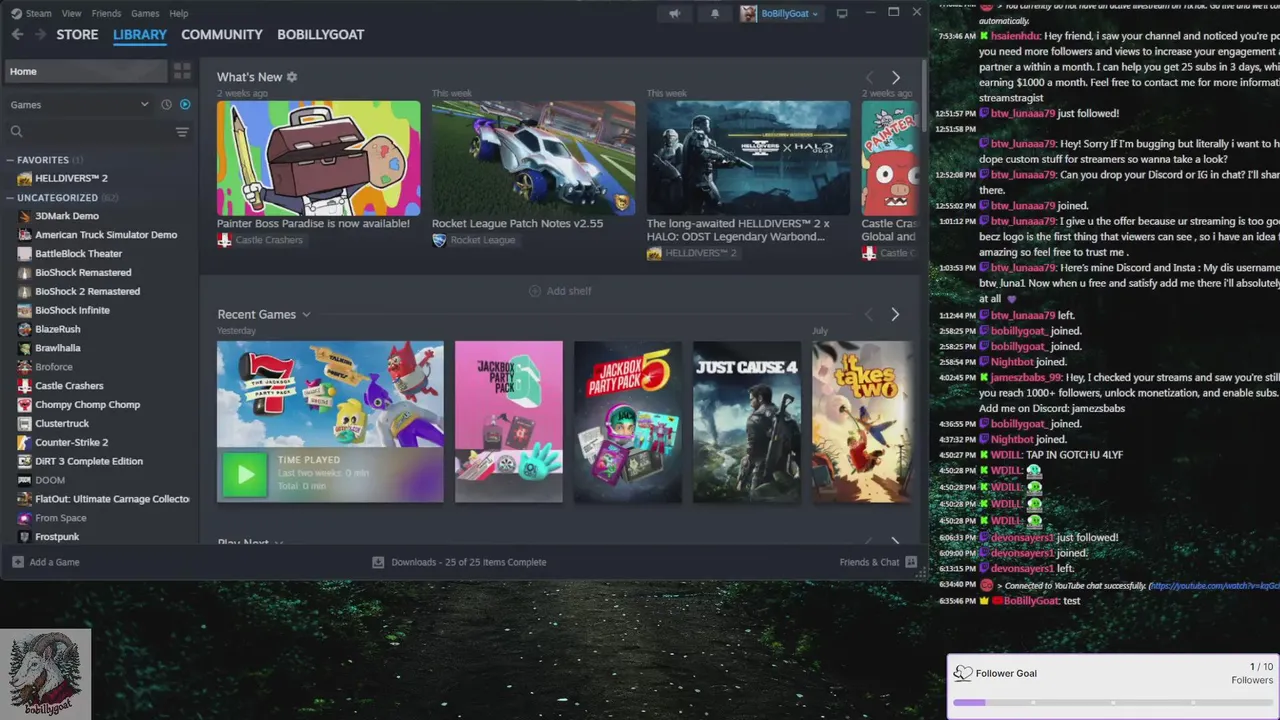Open HELLDIVERS 2 x HALO news thumbnail
Screen dimensions: 1280x720
click(748, 158)
